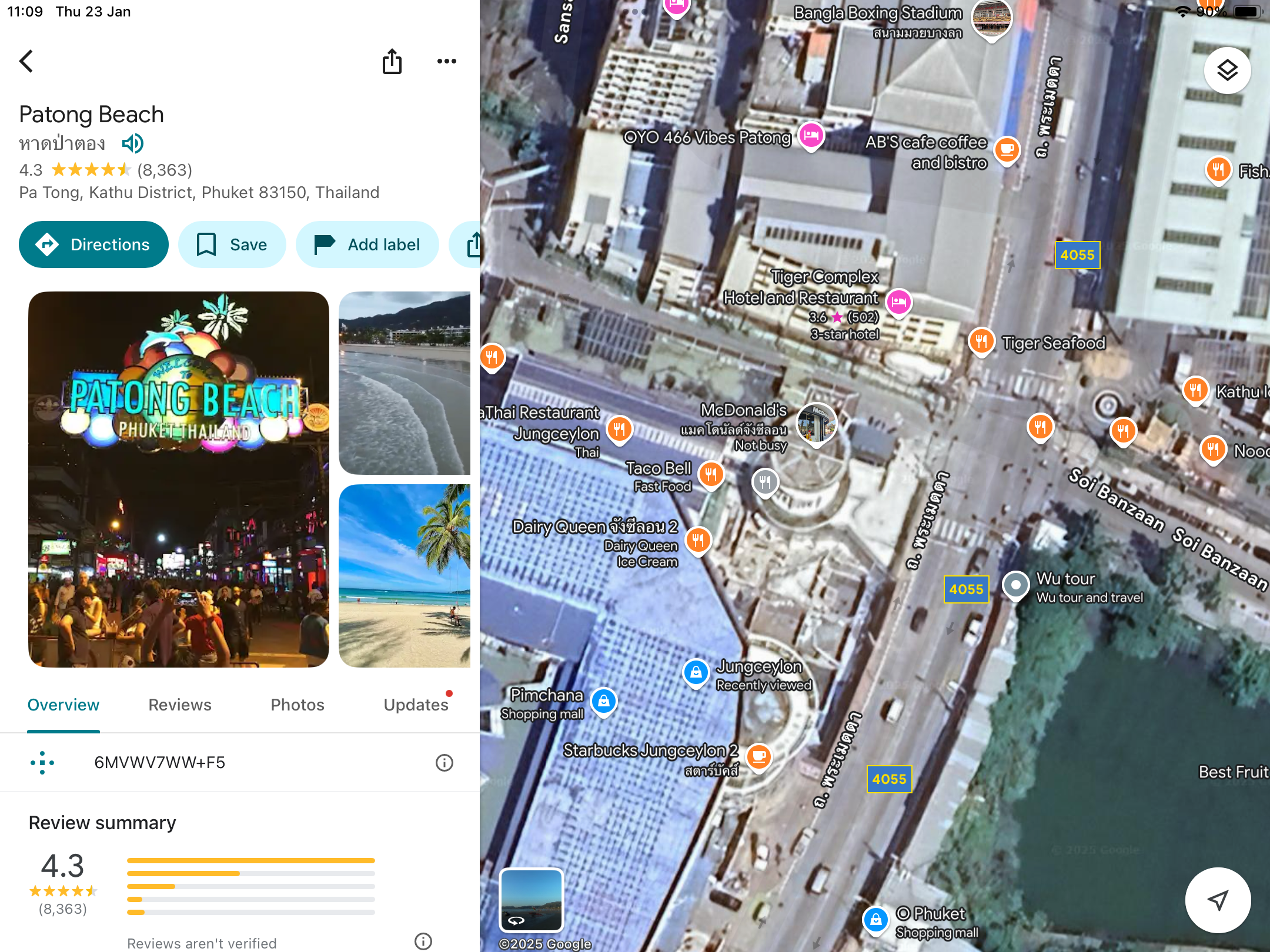
Task: Switch to the Reviews tab
Action: pos(180,705)
